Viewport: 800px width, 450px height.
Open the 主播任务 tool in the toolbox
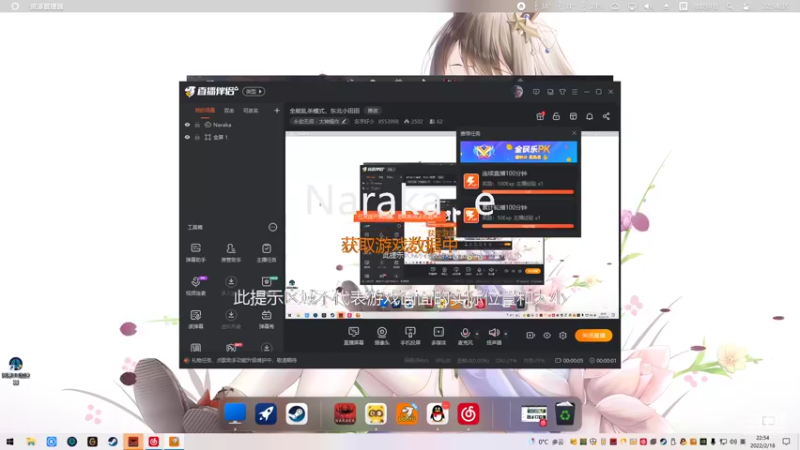(266, 253)
